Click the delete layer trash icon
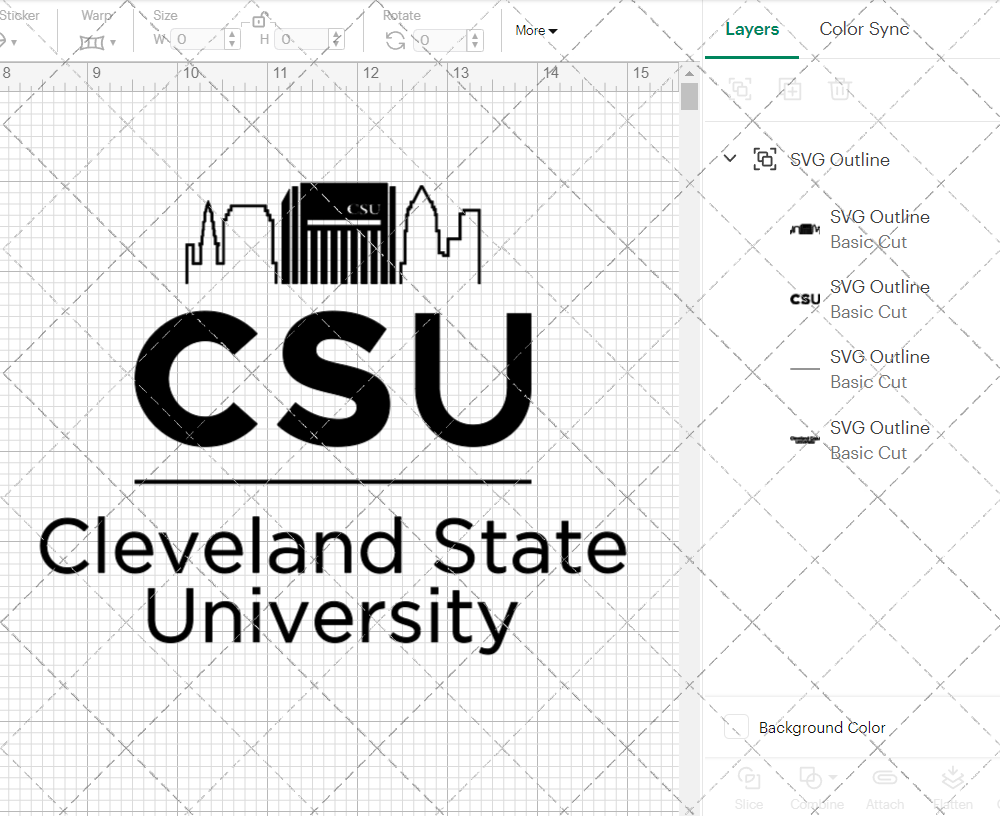Screen dimensions: 1000x816 click(840, 89)
